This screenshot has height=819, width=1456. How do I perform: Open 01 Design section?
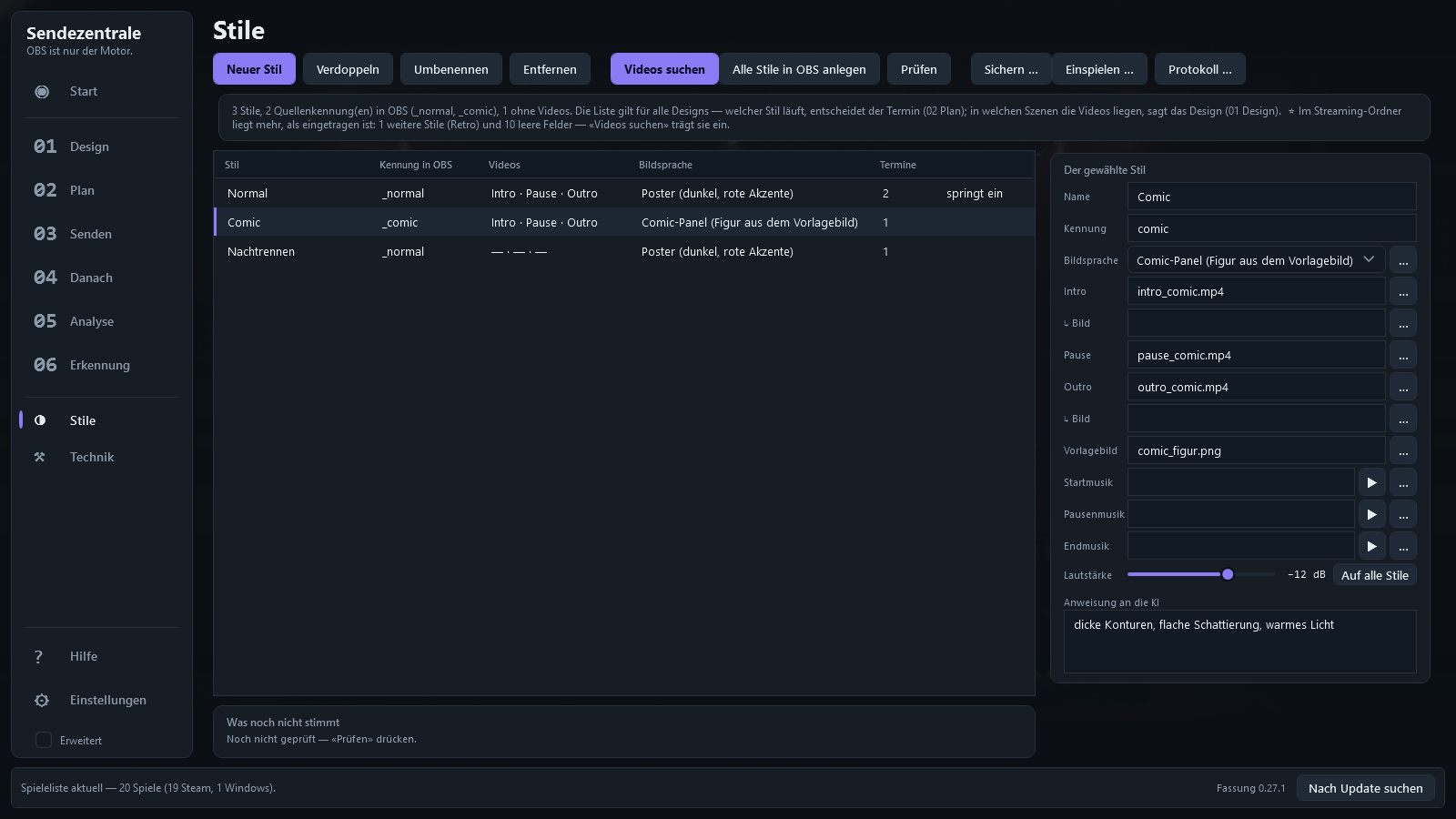tap(102, 147)
